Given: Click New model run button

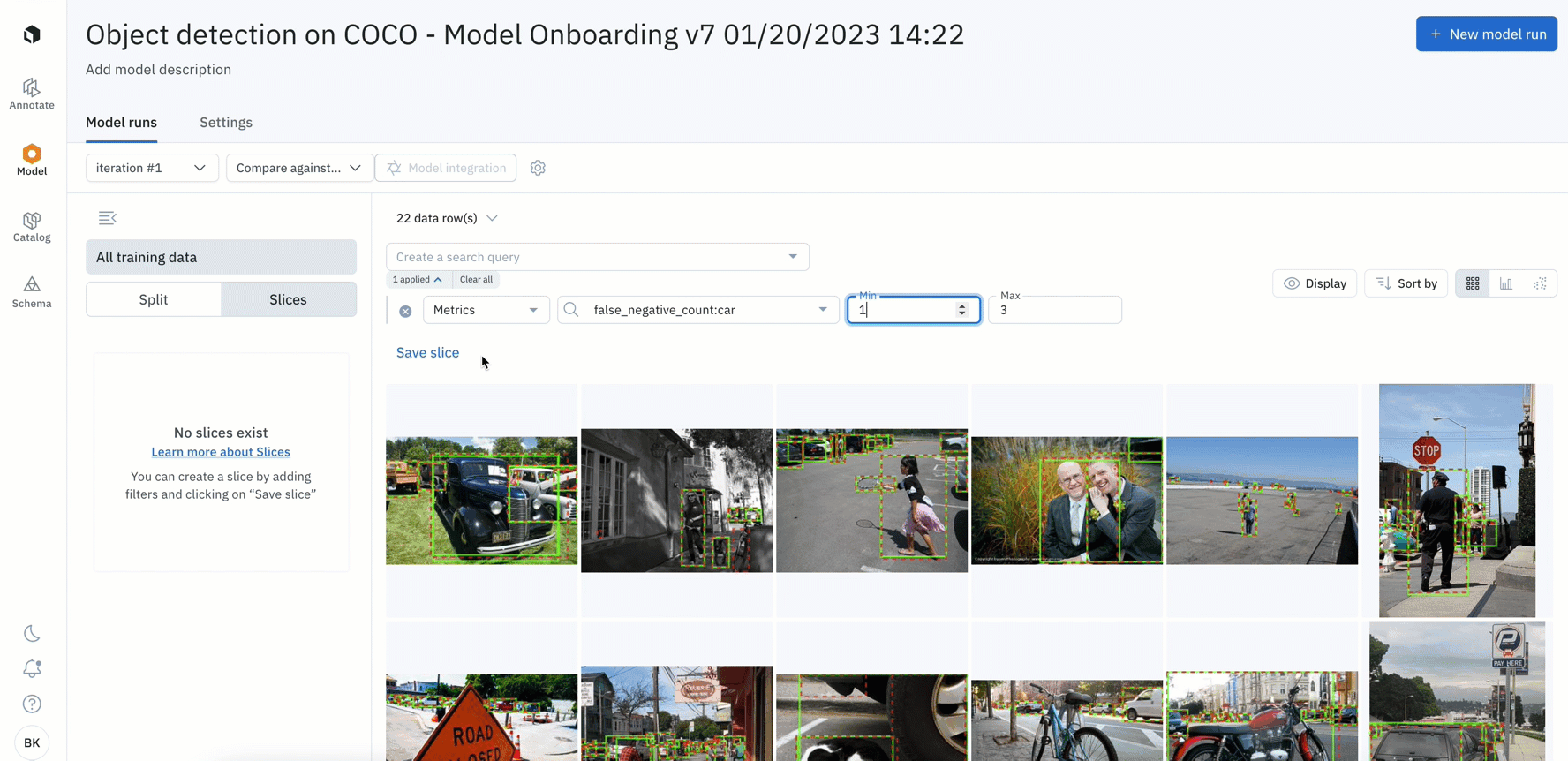Looking at the screenshot, I should coord(1487,34).
